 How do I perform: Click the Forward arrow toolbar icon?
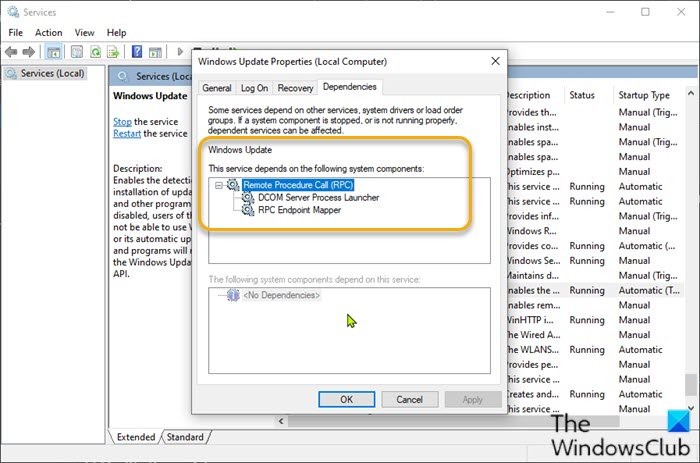(29, 52)
